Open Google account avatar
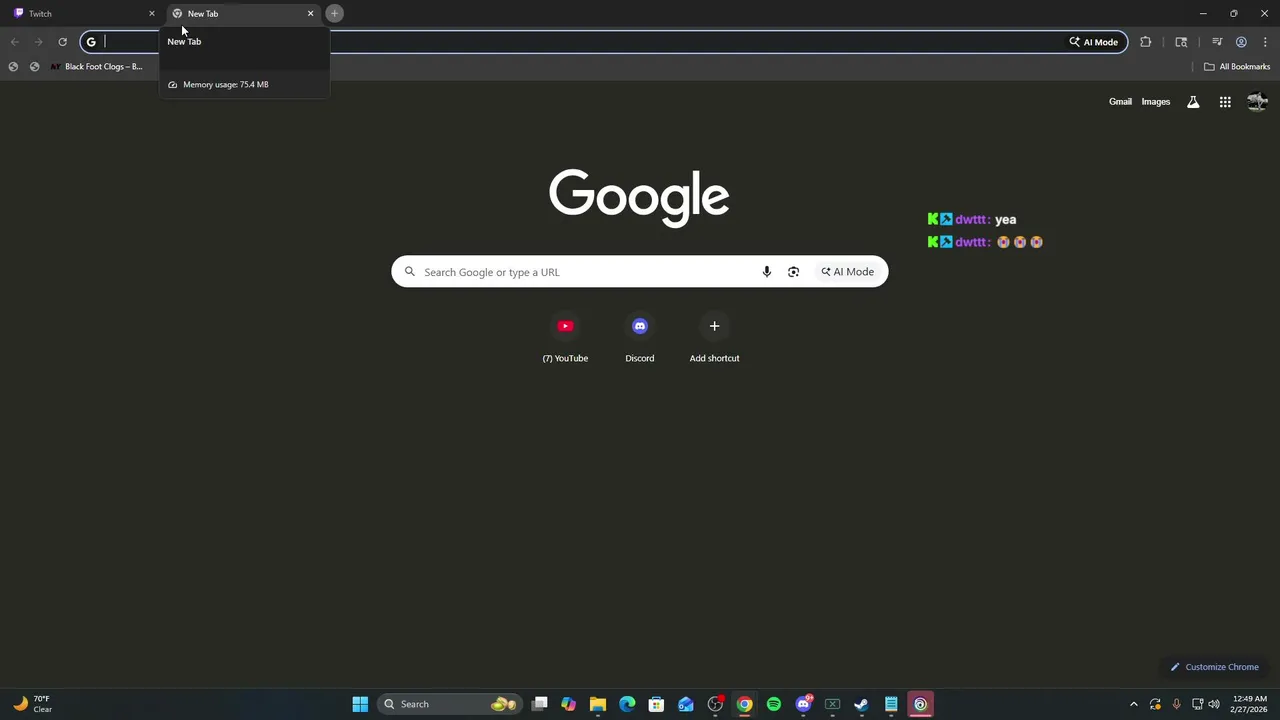The width and height of the screenshot is (1280, 720). pos(1257,102)
